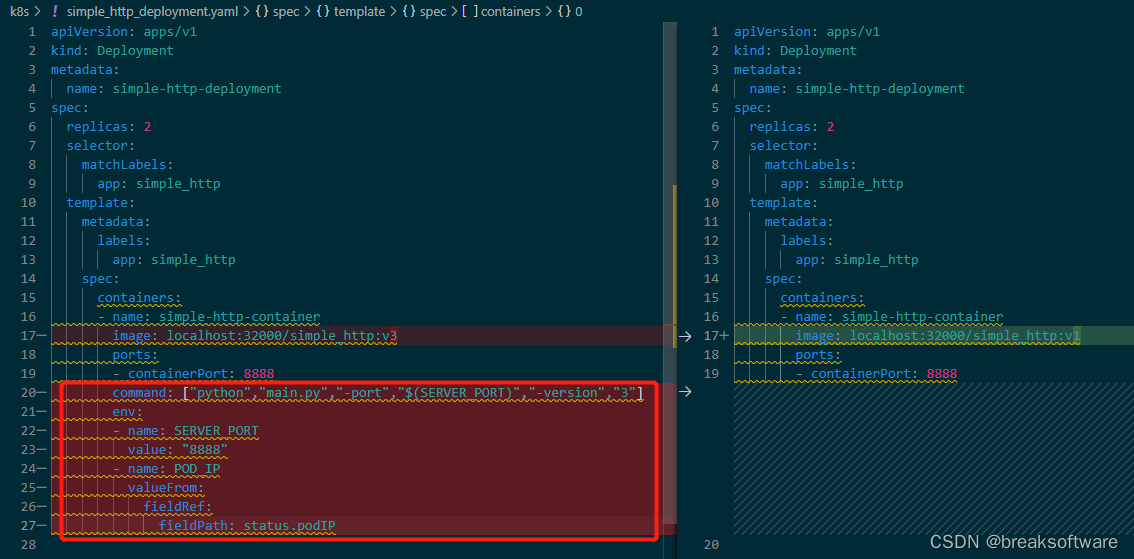Click image localhost:32000/simple_http:v3 line
Image resolution: width=1134 pixels, height=559 pixels.
point(255,336)
